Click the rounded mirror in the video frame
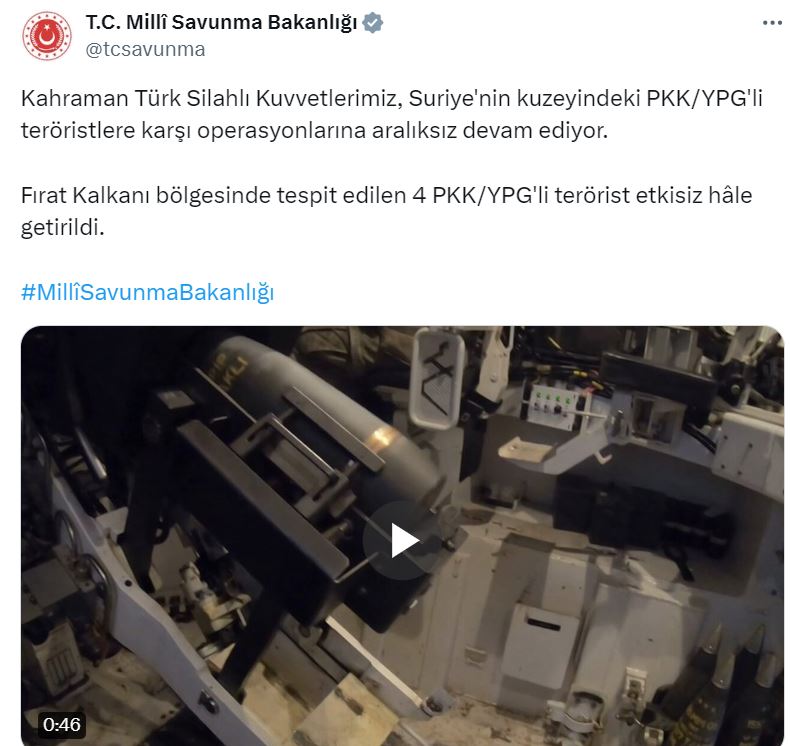 pyautogui.click(x=436, y=378)
